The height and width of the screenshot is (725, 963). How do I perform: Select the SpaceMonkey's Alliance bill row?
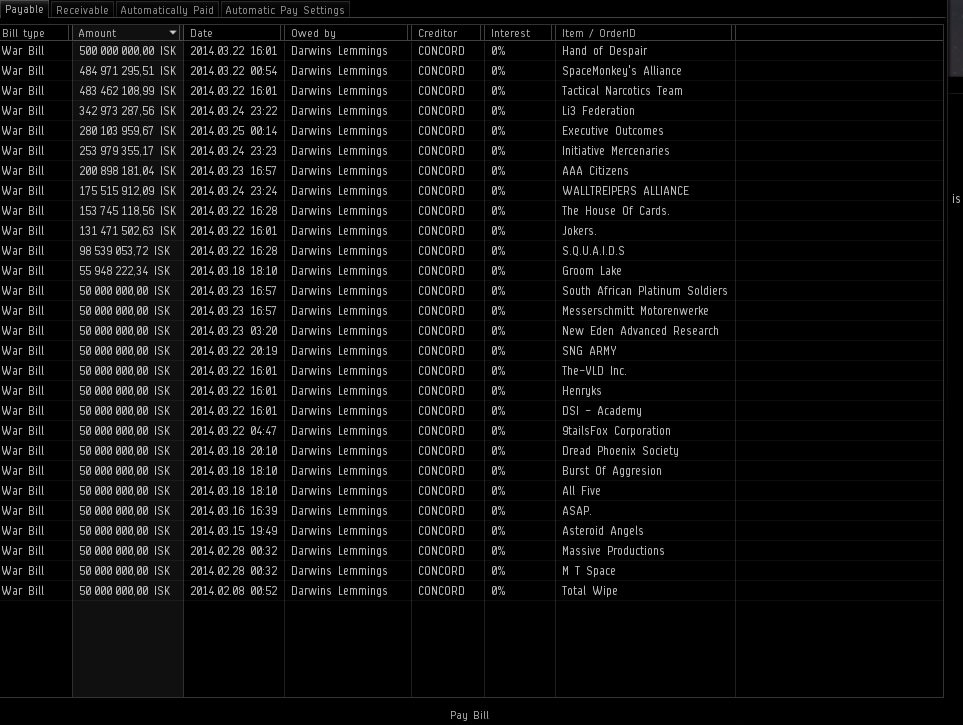[472, 71]
